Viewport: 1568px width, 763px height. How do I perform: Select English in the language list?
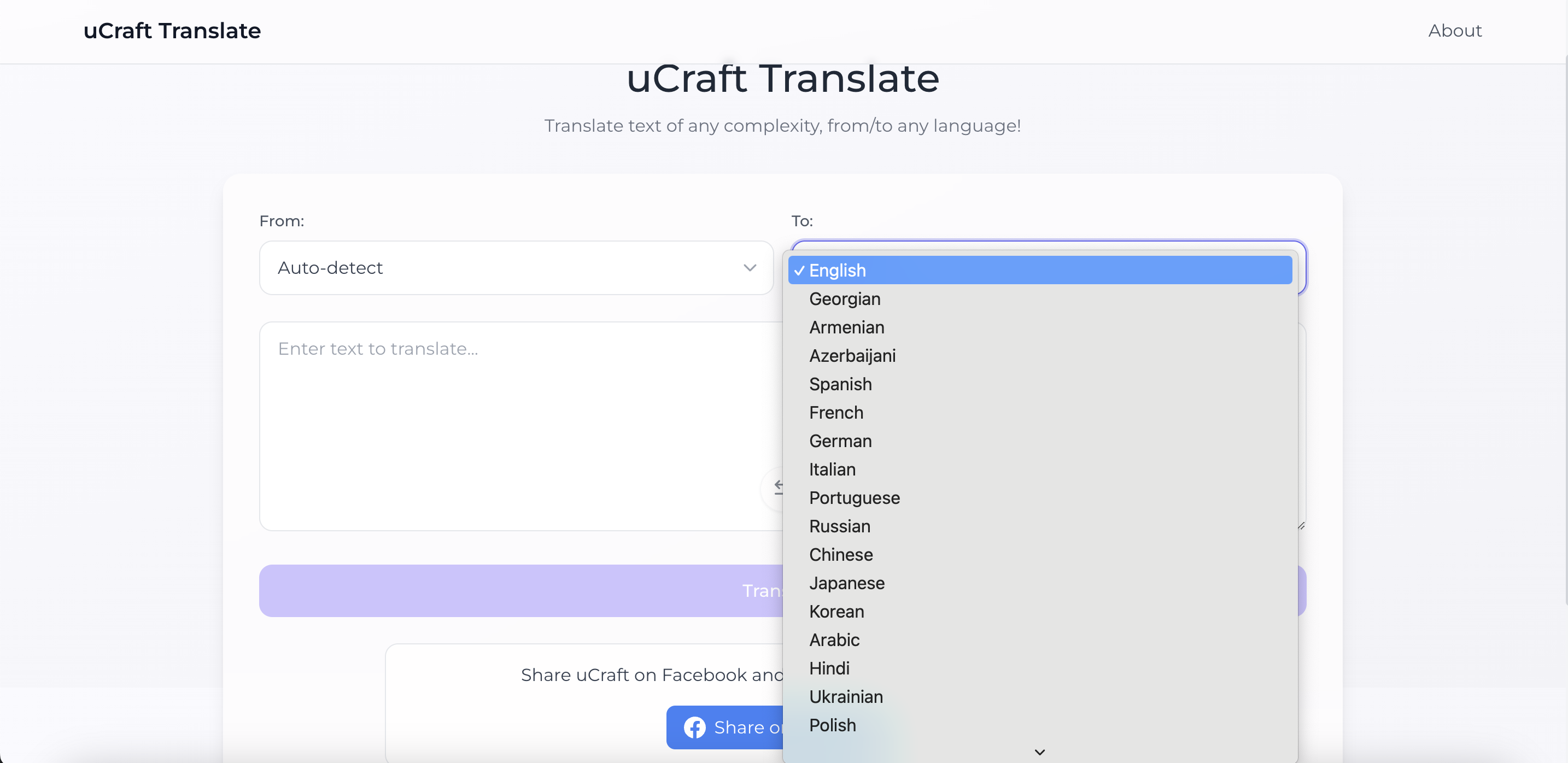coord(837,270)
